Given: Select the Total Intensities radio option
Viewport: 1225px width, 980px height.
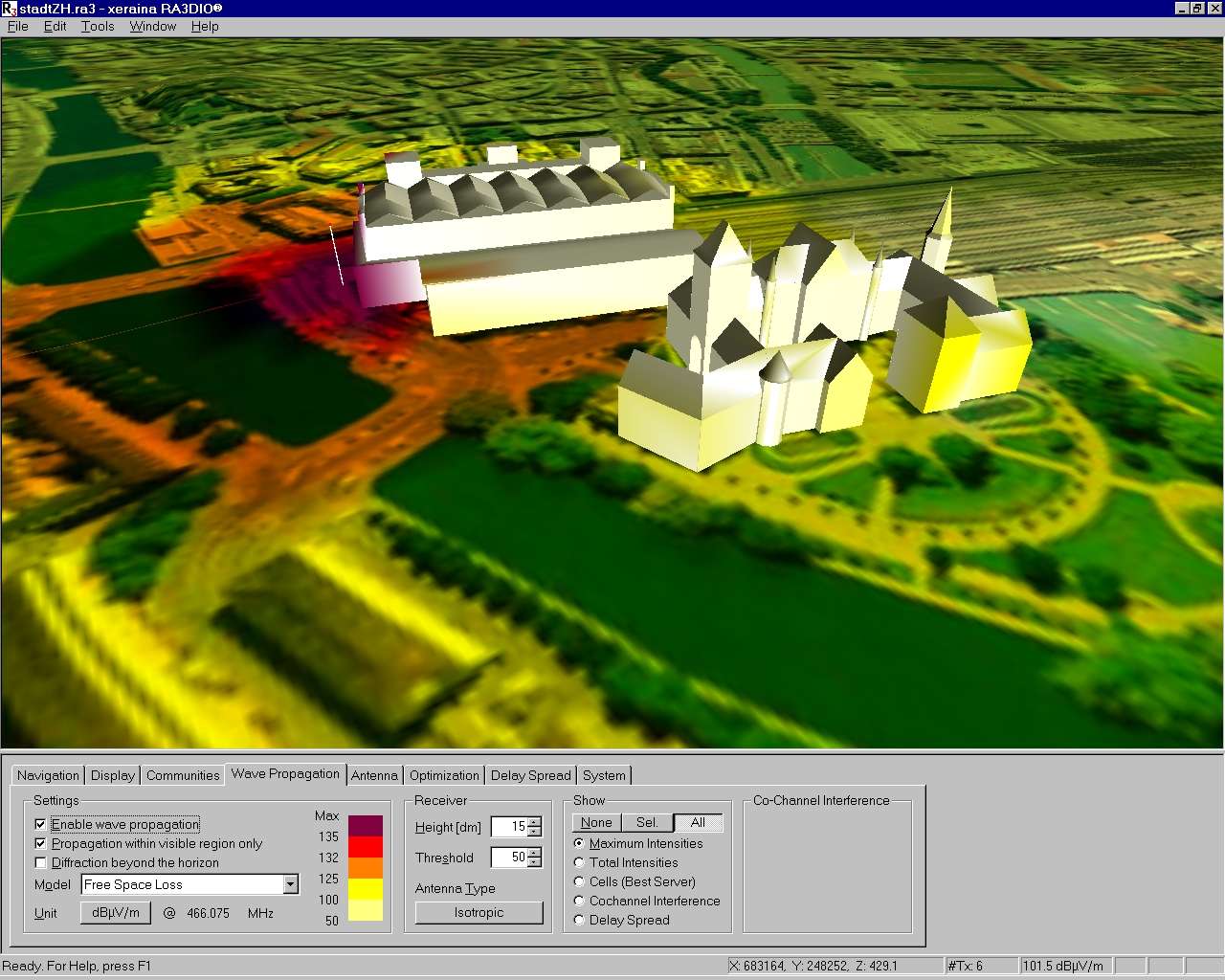Looking at the screenshot, I should (x=579, y=862).
